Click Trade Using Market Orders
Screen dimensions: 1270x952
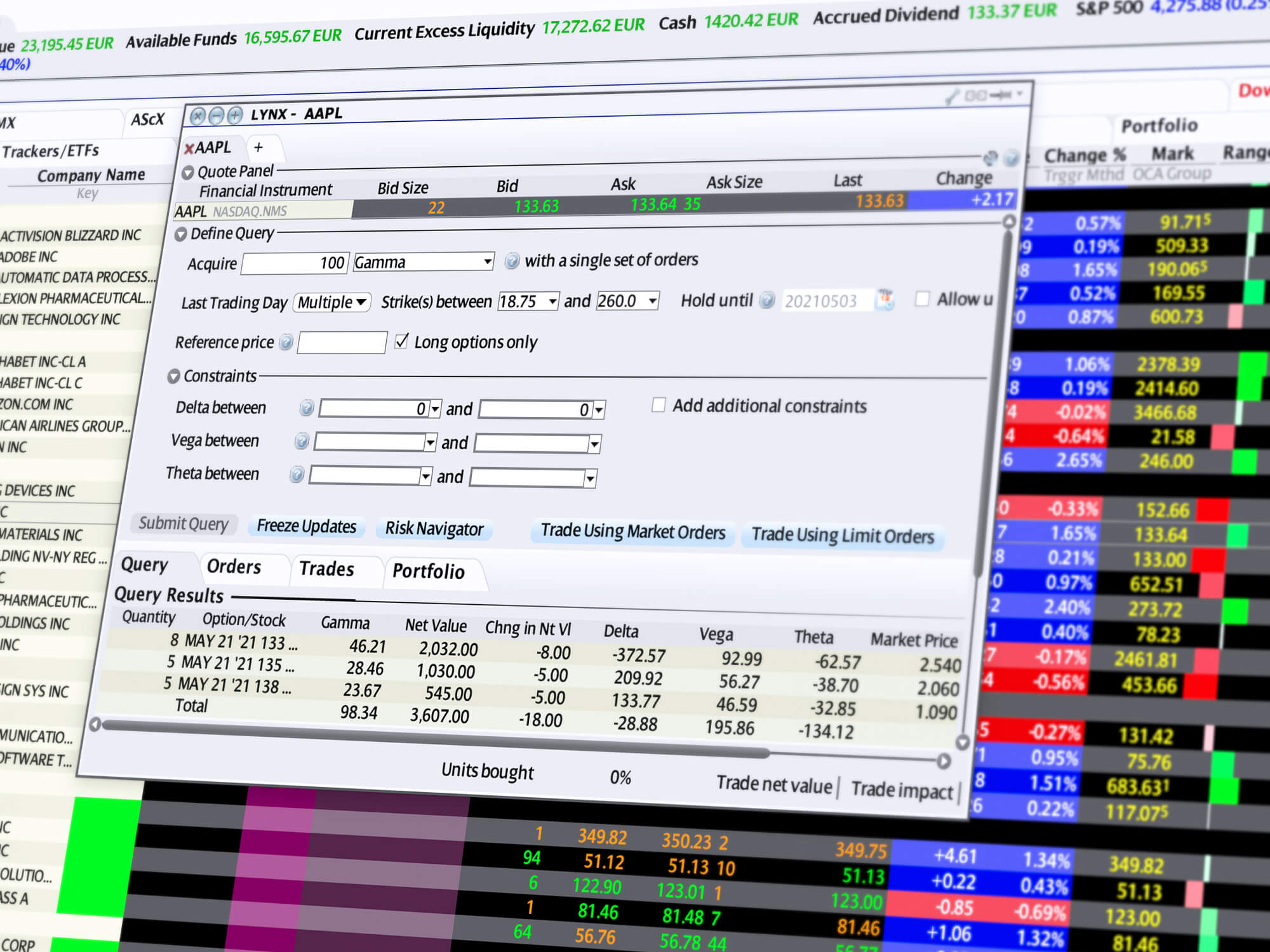tap(633, 532)
